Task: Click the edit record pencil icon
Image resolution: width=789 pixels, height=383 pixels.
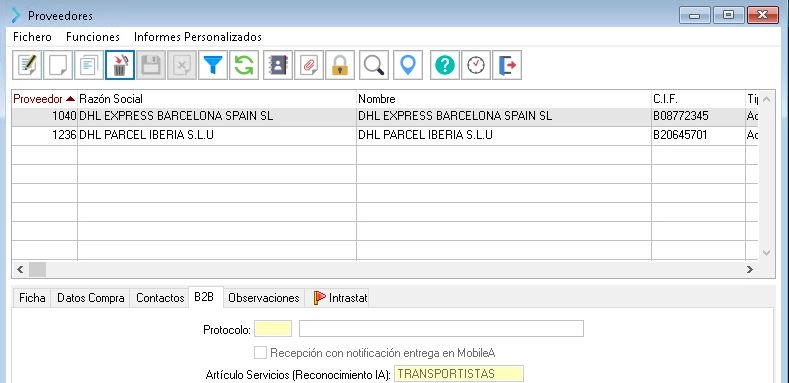Action: 27,65
